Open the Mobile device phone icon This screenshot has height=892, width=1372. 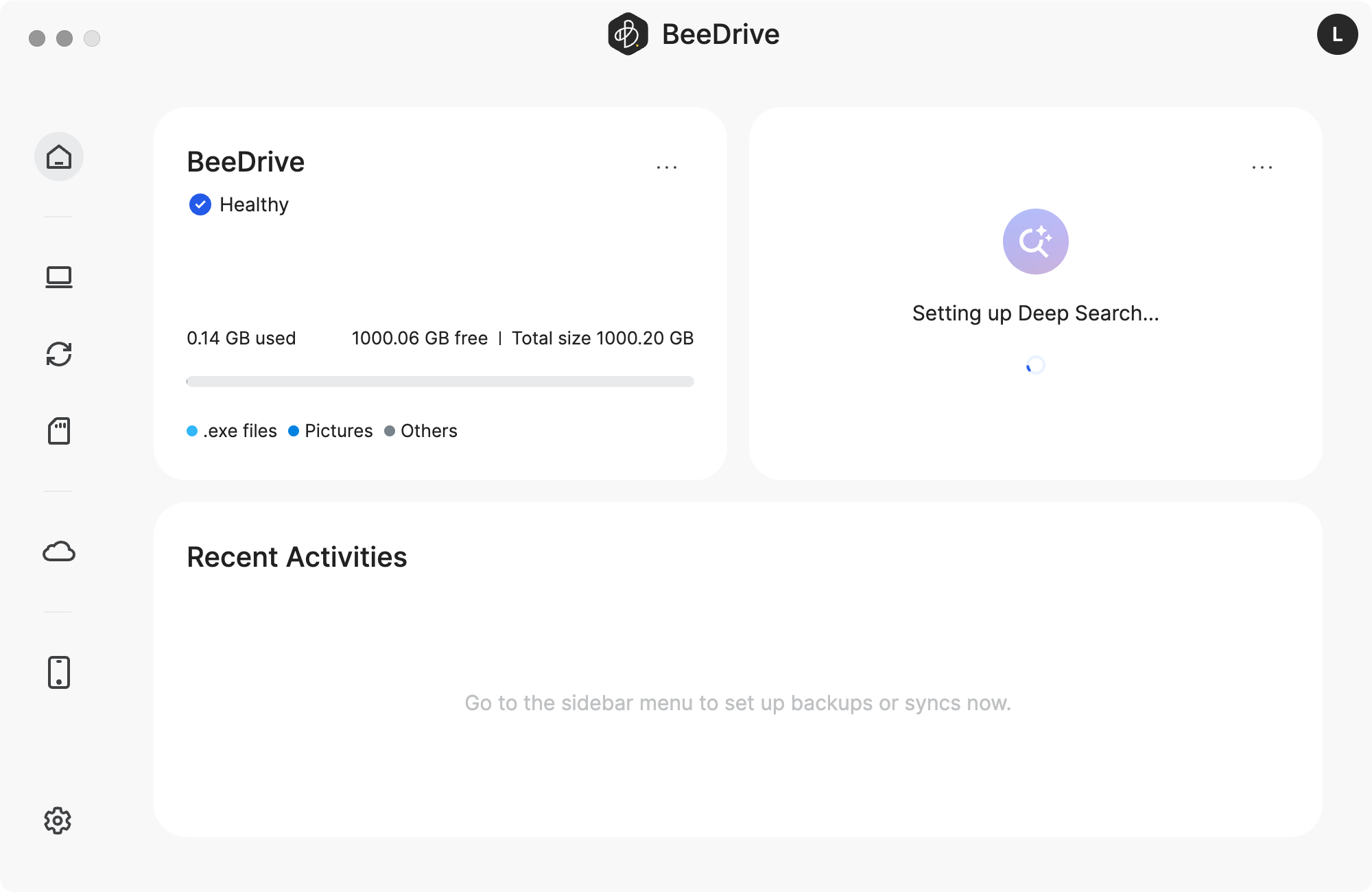(x=59, y=672)
